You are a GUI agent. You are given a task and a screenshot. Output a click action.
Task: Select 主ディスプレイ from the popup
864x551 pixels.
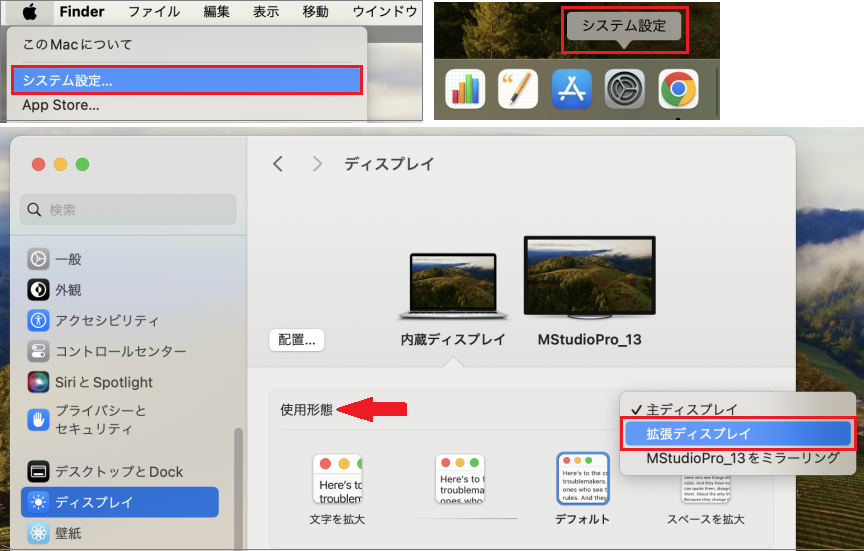tap(737, 409)
